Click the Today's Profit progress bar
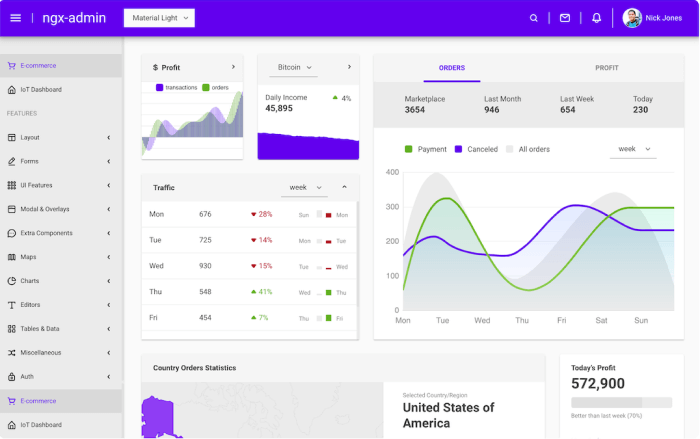The image size is (700, 439). coord(621,402)
